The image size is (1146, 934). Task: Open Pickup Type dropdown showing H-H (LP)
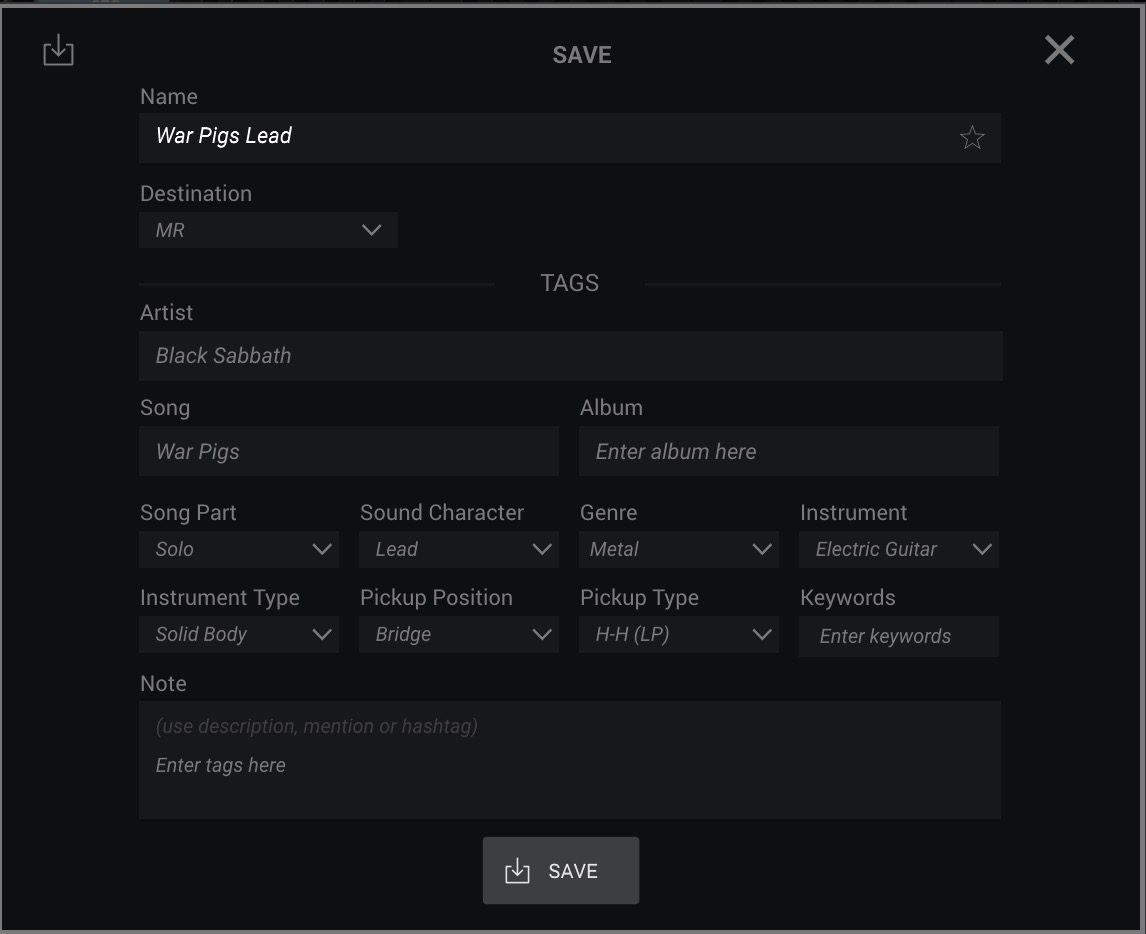[x=678, y=634]
